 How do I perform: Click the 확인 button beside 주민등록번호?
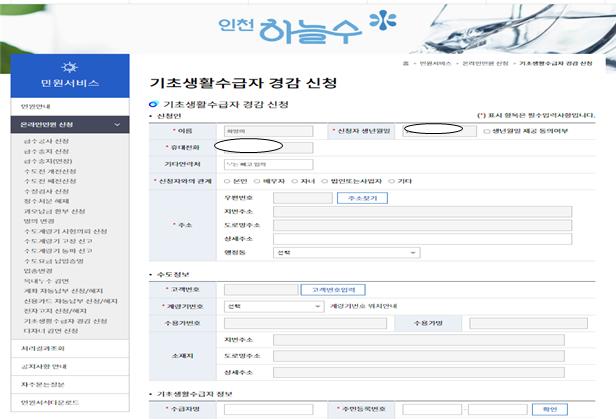click(550, 409)
